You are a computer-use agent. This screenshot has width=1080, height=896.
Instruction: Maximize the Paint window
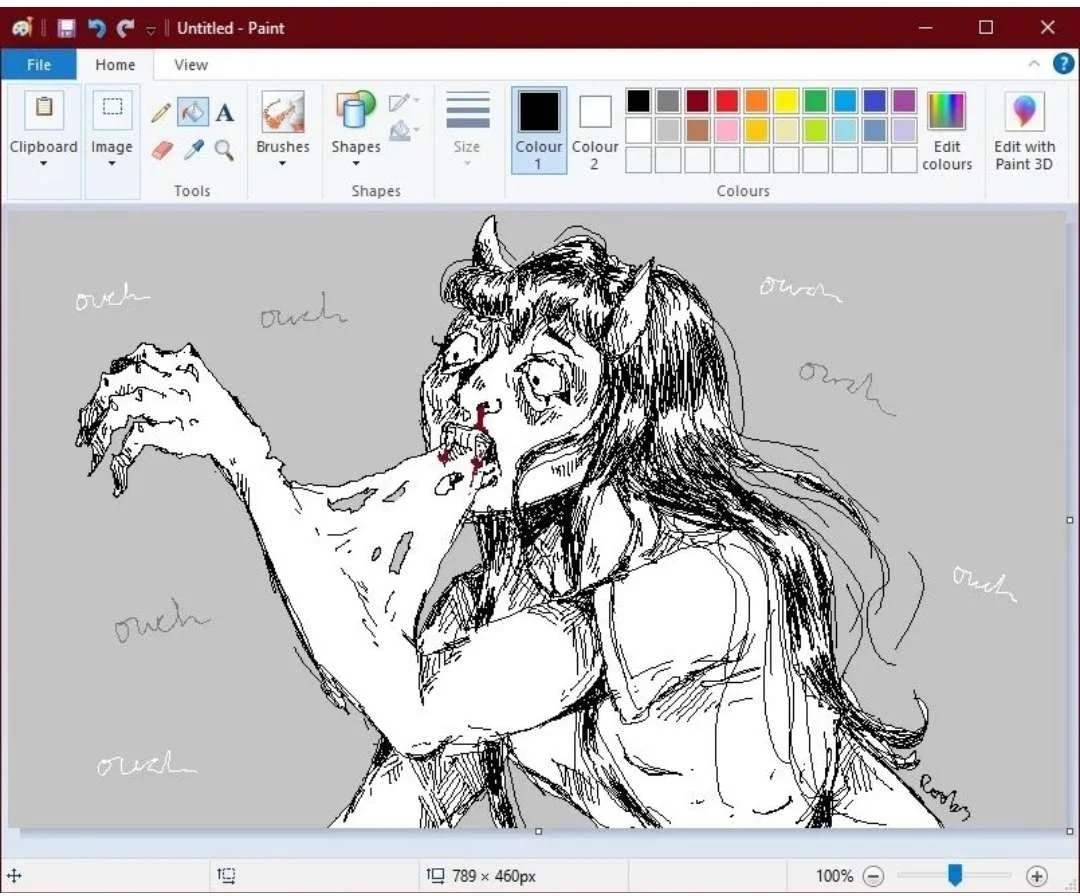click(x=986, y=28)
